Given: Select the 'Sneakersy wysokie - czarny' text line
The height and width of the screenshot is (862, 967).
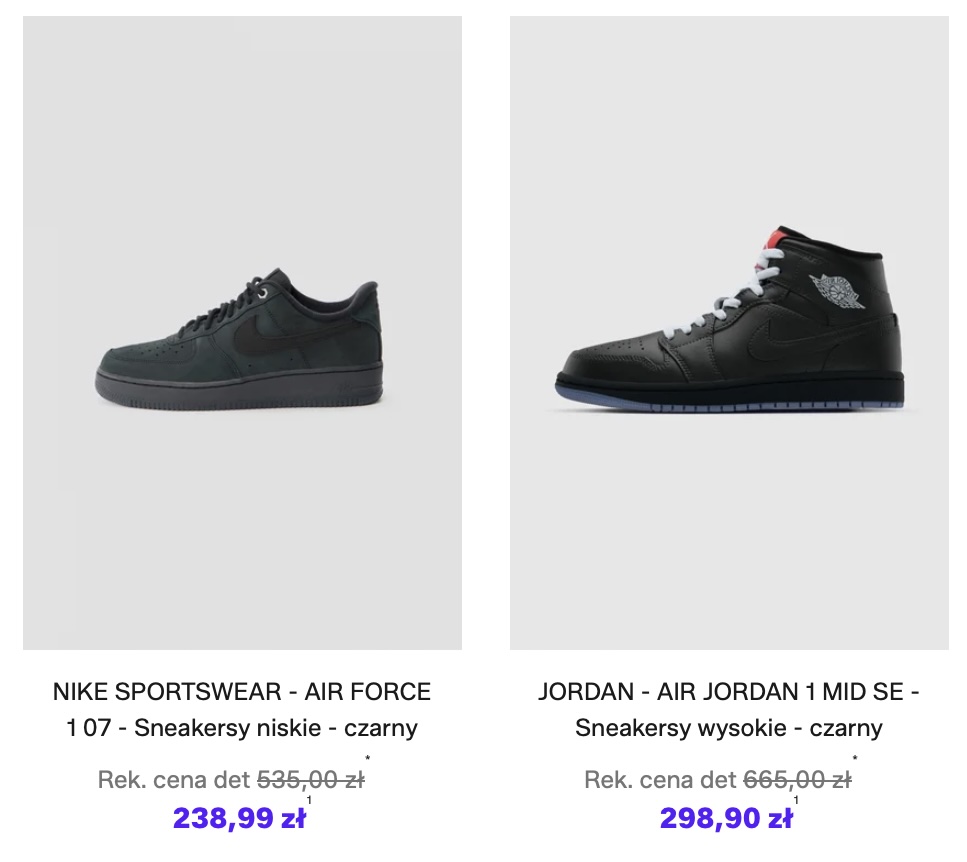Looking at the screenshot, I should [x=728, y=728].
